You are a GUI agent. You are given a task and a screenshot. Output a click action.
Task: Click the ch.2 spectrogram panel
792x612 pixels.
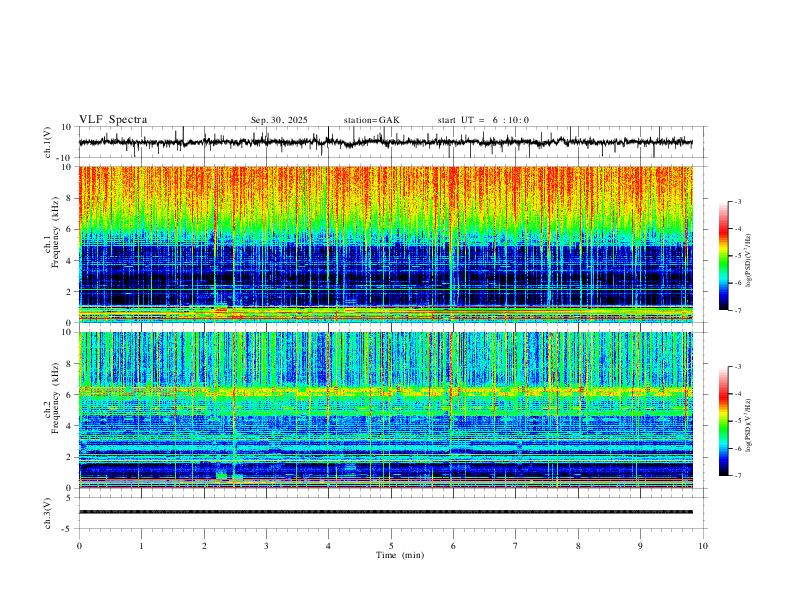(x=385, y=410)
